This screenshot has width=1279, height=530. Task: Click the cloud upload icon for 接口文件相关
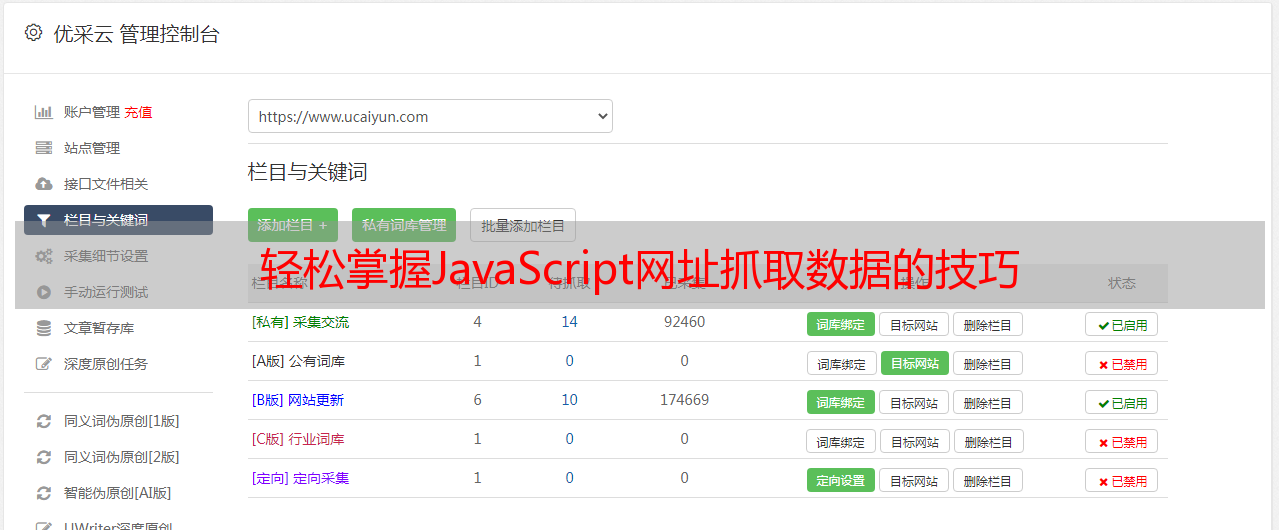43,184
